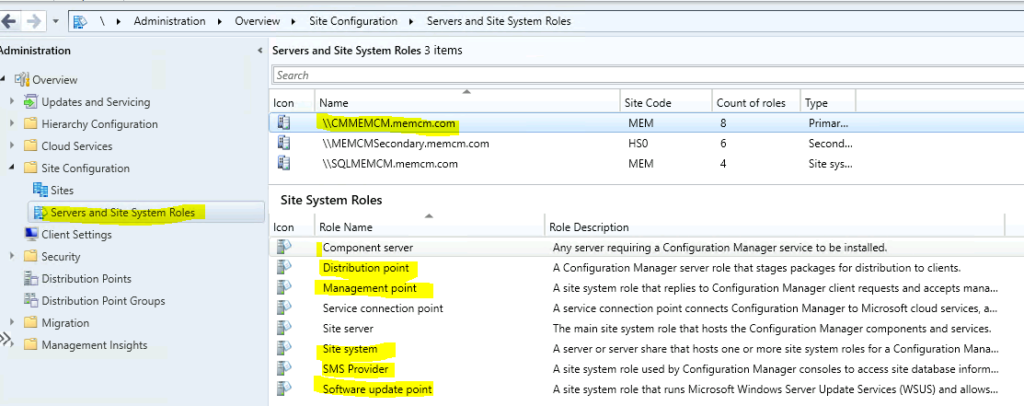
Task: Click the Hierarchy Configuration folder icon
Action: pyautogui.click(x=31, y=124)
